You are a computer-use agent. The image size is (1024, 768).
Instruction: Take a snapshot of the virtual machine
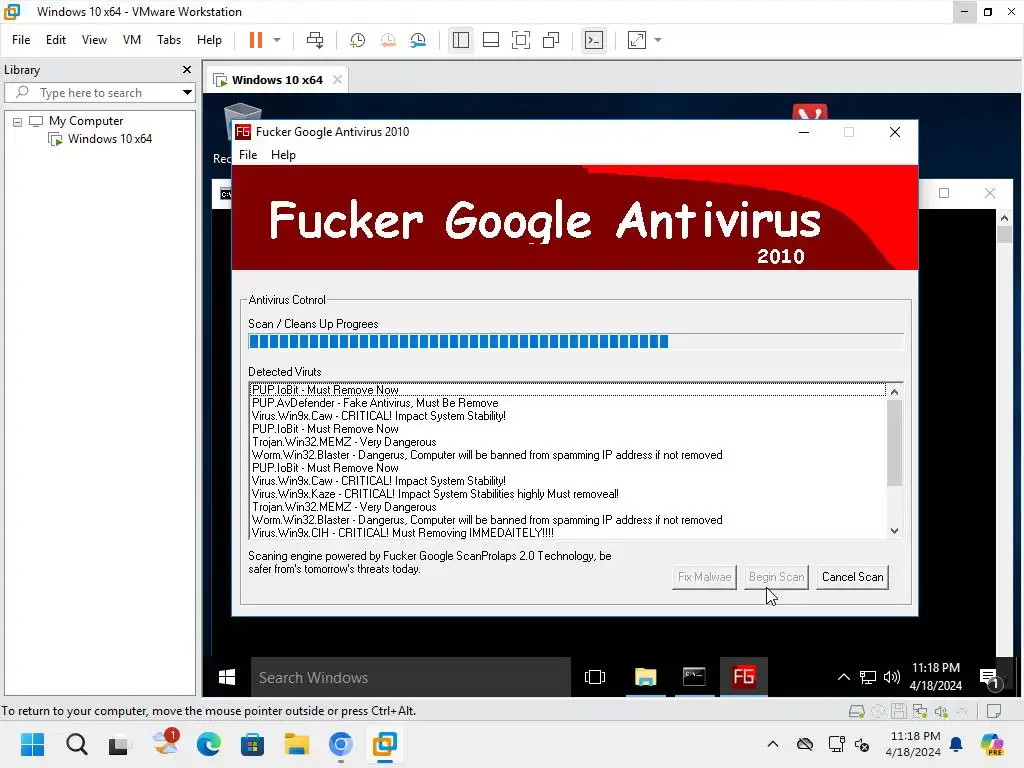357,40
